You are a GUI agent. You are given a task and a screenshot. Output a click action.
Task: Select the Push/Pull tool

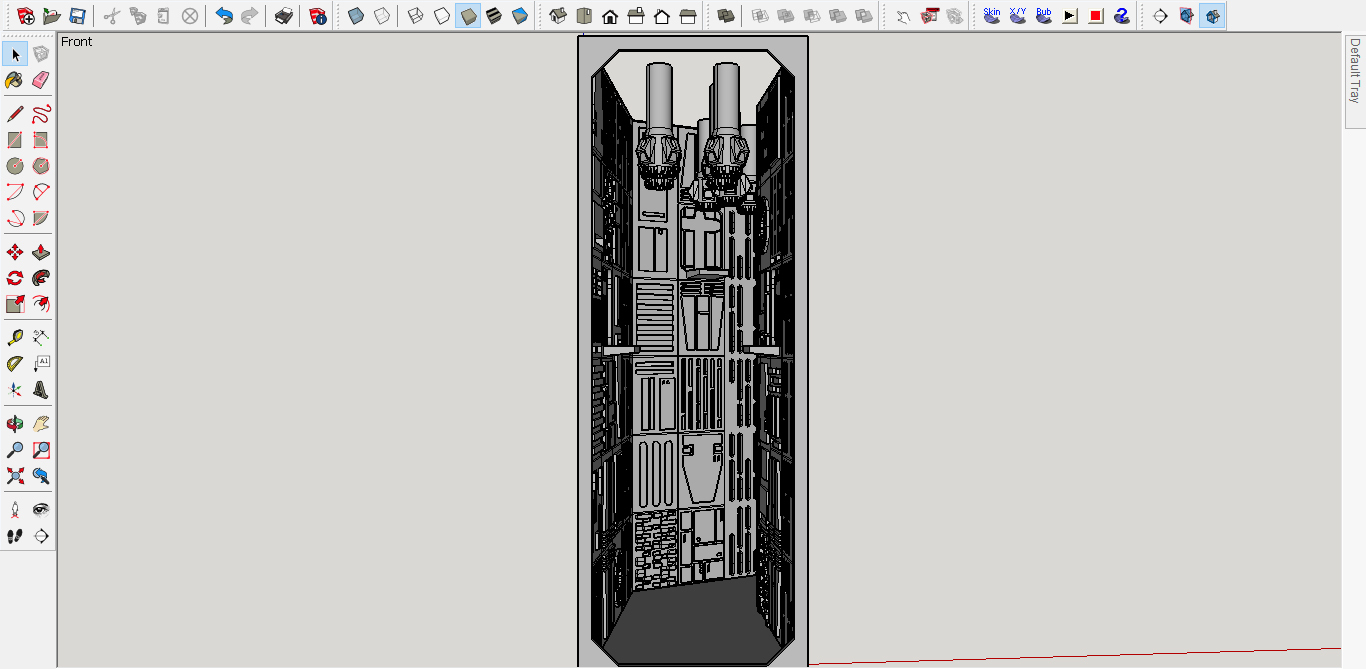41,252
